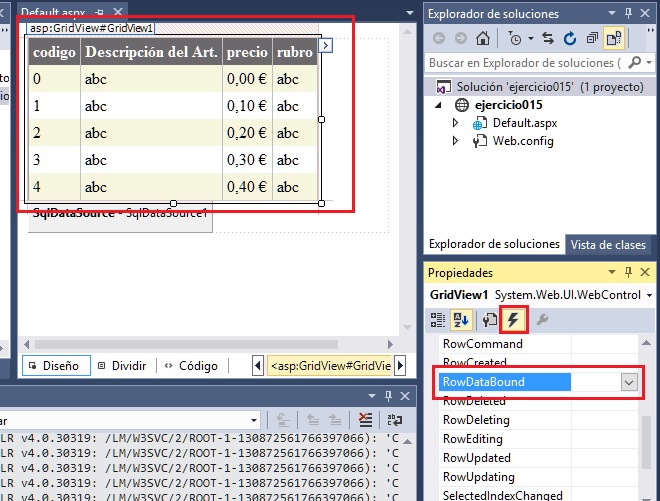Click the tag navigator right arrow
The image size is (660, 501).
coord(401,365)
